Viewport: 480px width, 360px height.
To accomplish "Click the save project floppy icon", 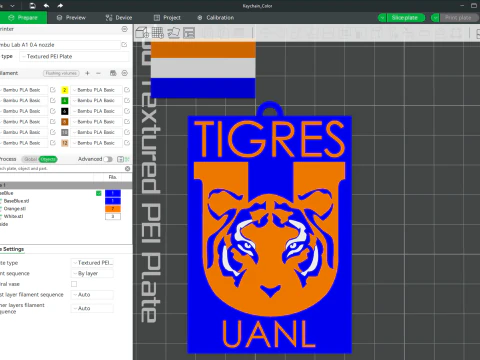I will tap(32, 5).
